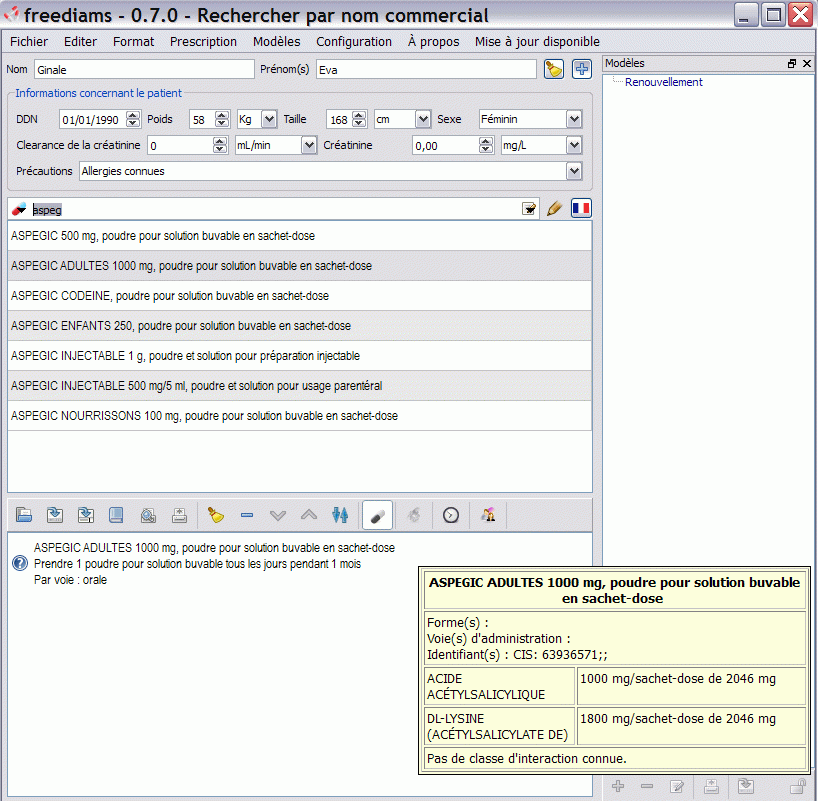Click the drug search field containing aspeg
Screen dimensions: 818x801
pos(275,209)
